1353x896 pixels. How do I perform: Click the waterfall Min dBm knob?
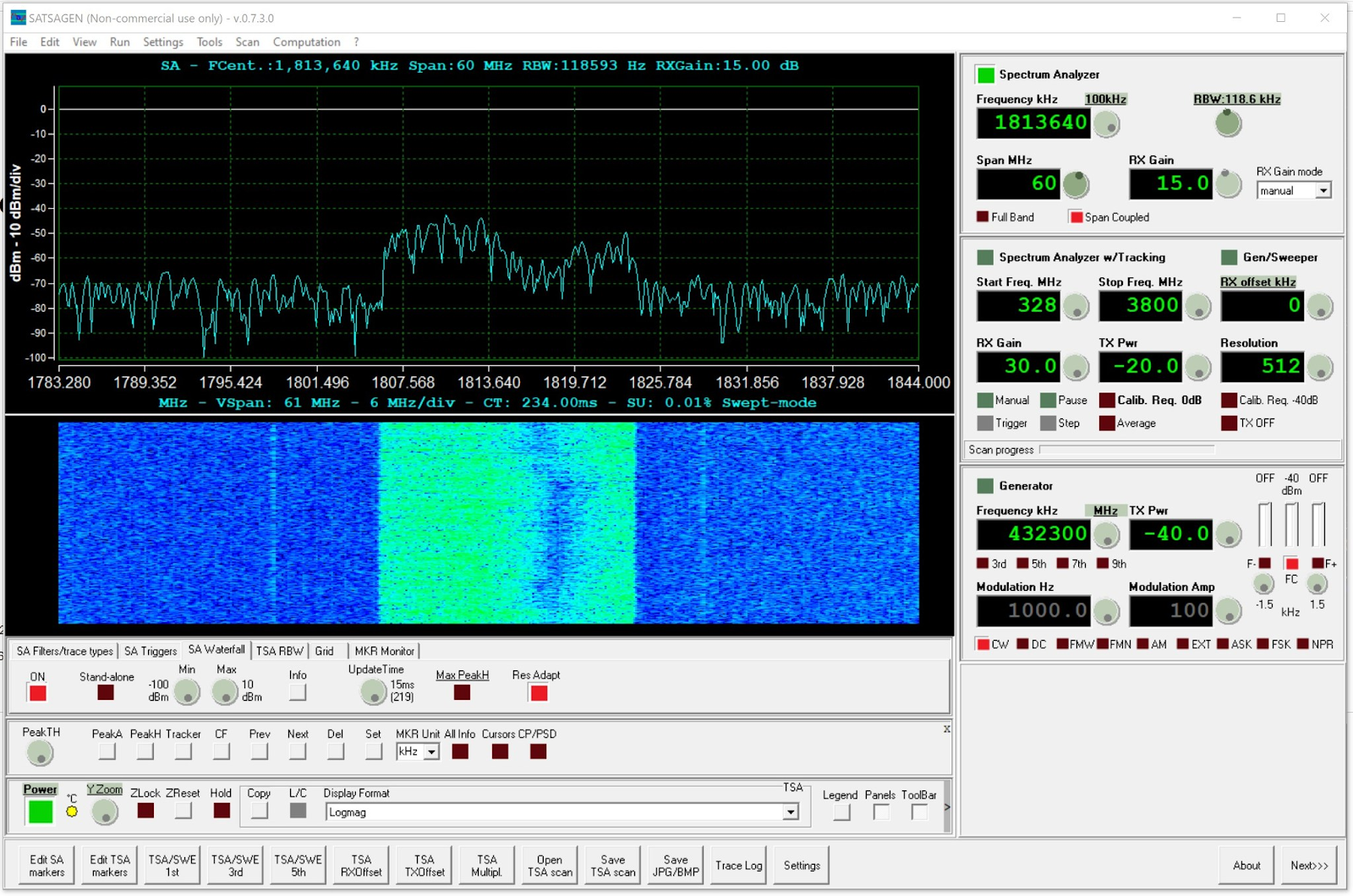[187, 693]
